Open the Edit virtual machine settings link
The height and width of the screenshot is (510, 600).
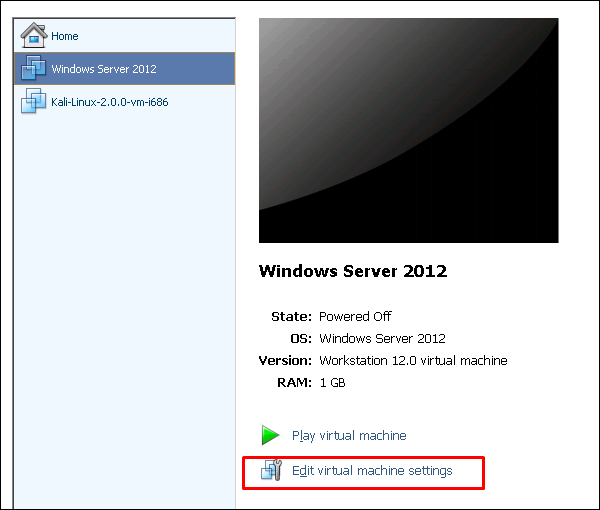coord(372,471)
